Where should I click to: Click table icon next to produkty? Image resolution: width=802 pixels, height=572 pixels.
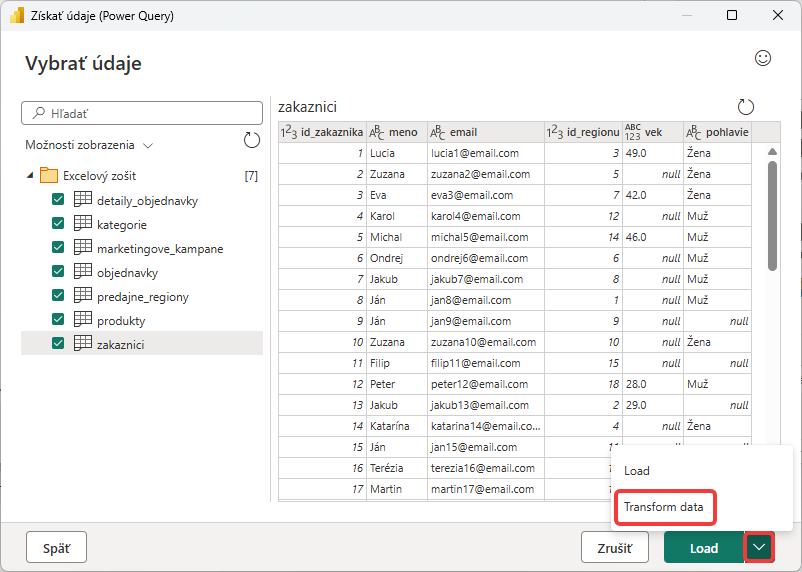[83, 319]
